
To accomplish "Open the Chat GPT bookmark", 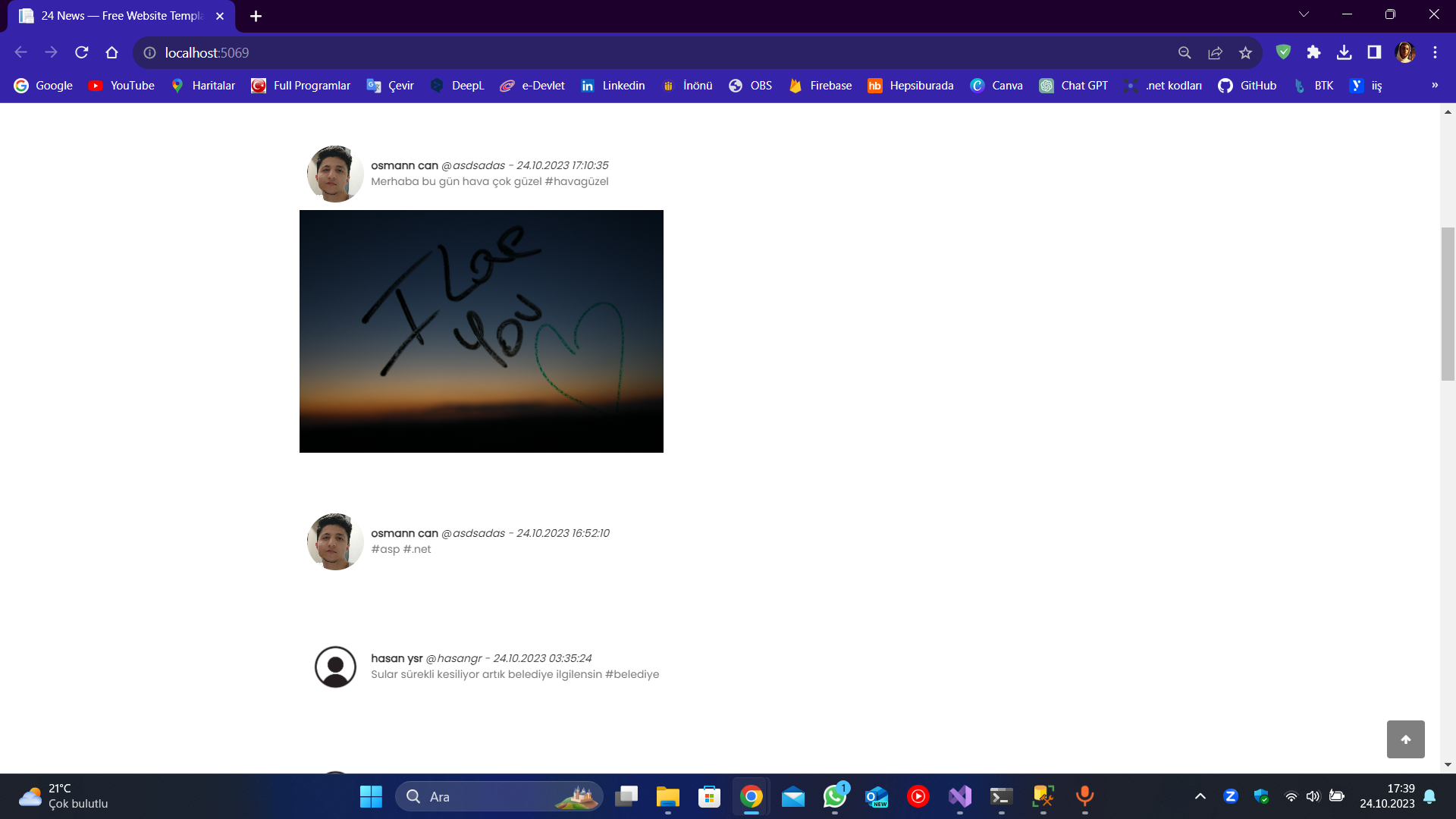I will coord(1074,85).
